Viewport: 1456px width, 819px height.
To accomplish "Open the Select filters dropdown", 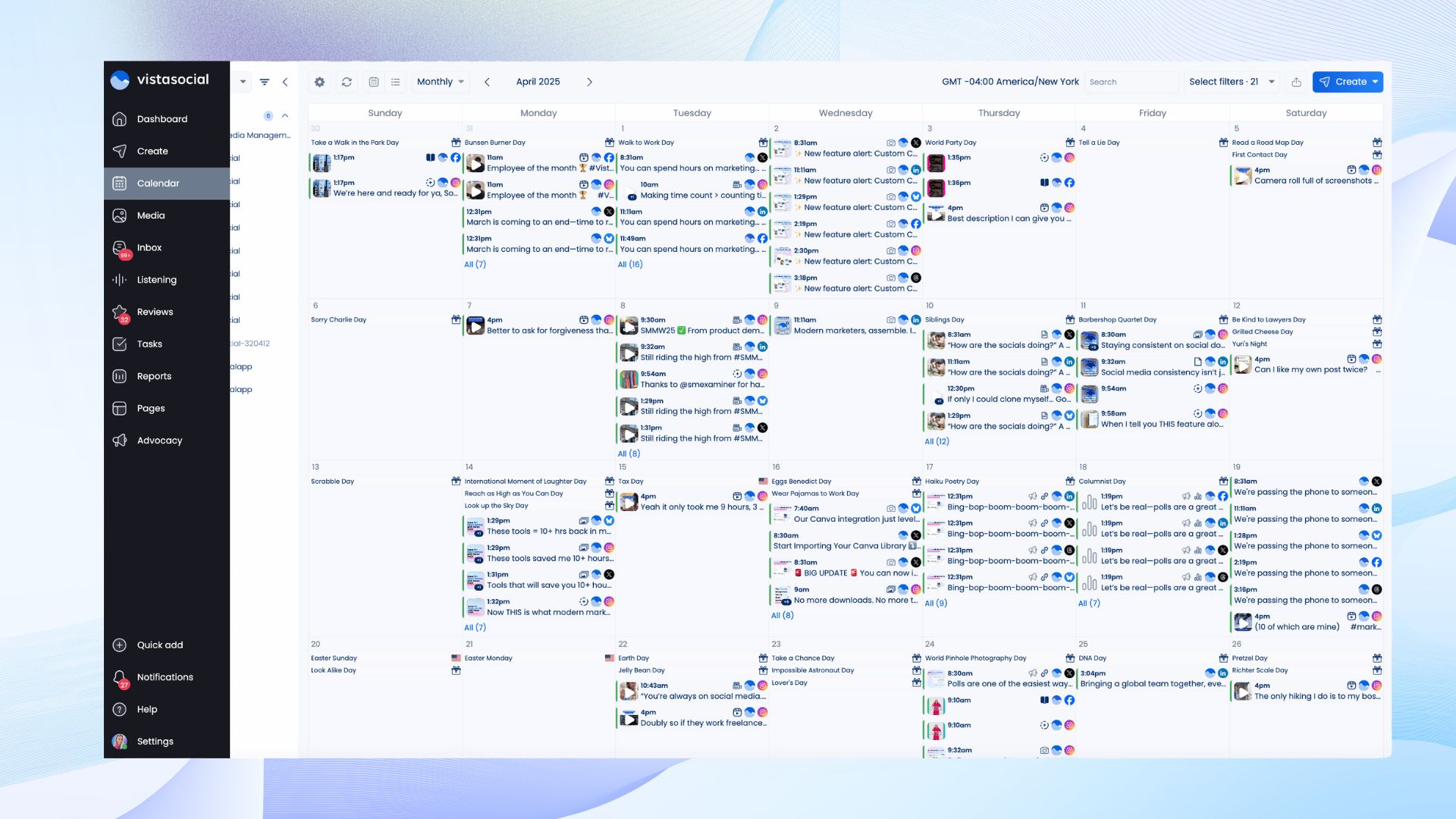I will coord(1231,82).
